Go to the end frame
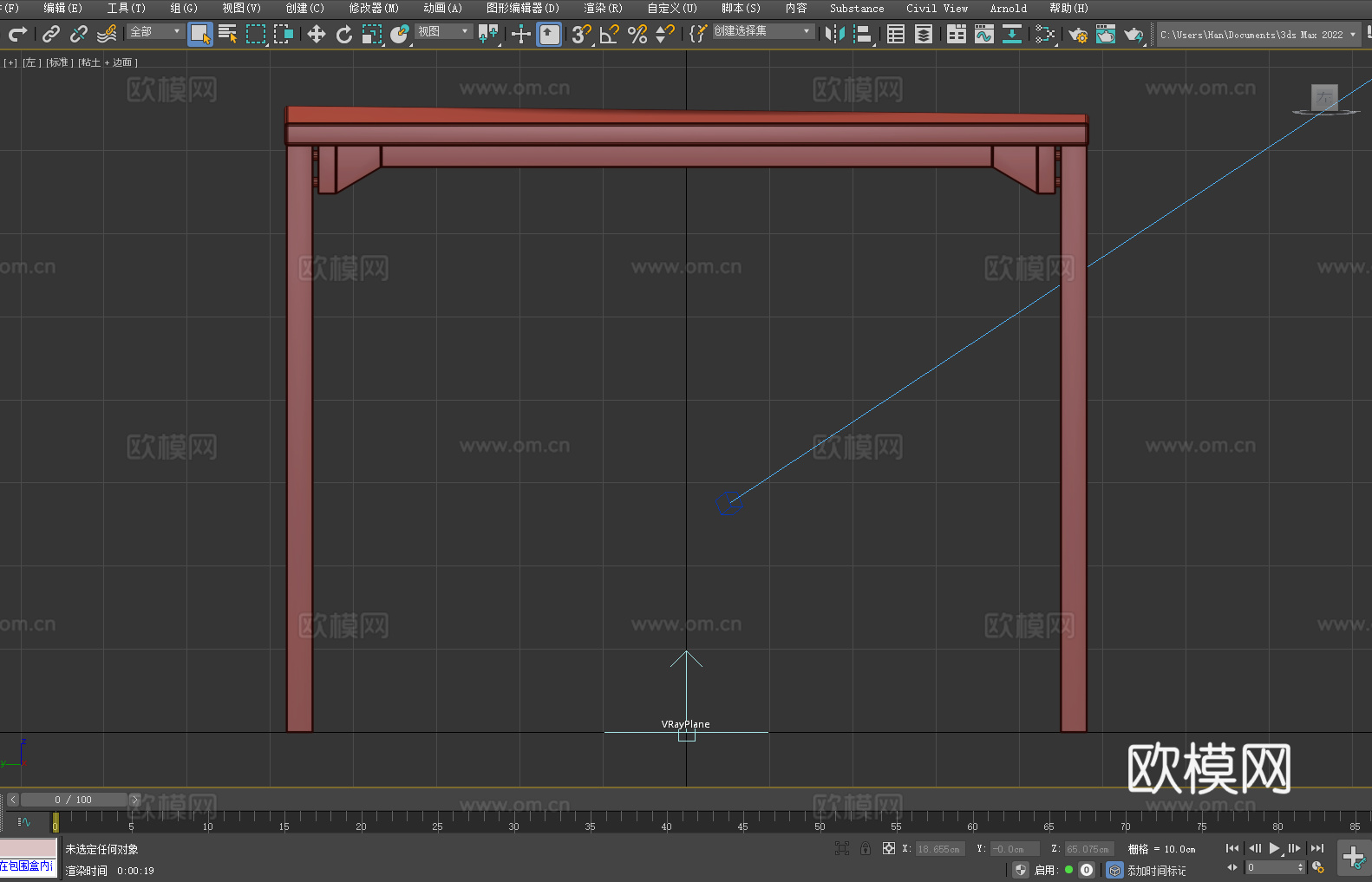This screenshot has width=1372, height=882. [x=1317, y=848]
